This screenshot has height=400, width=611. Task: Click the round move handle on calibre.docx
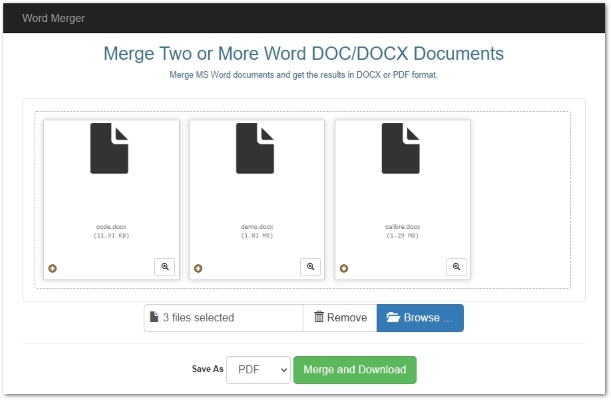coord(344,268)
